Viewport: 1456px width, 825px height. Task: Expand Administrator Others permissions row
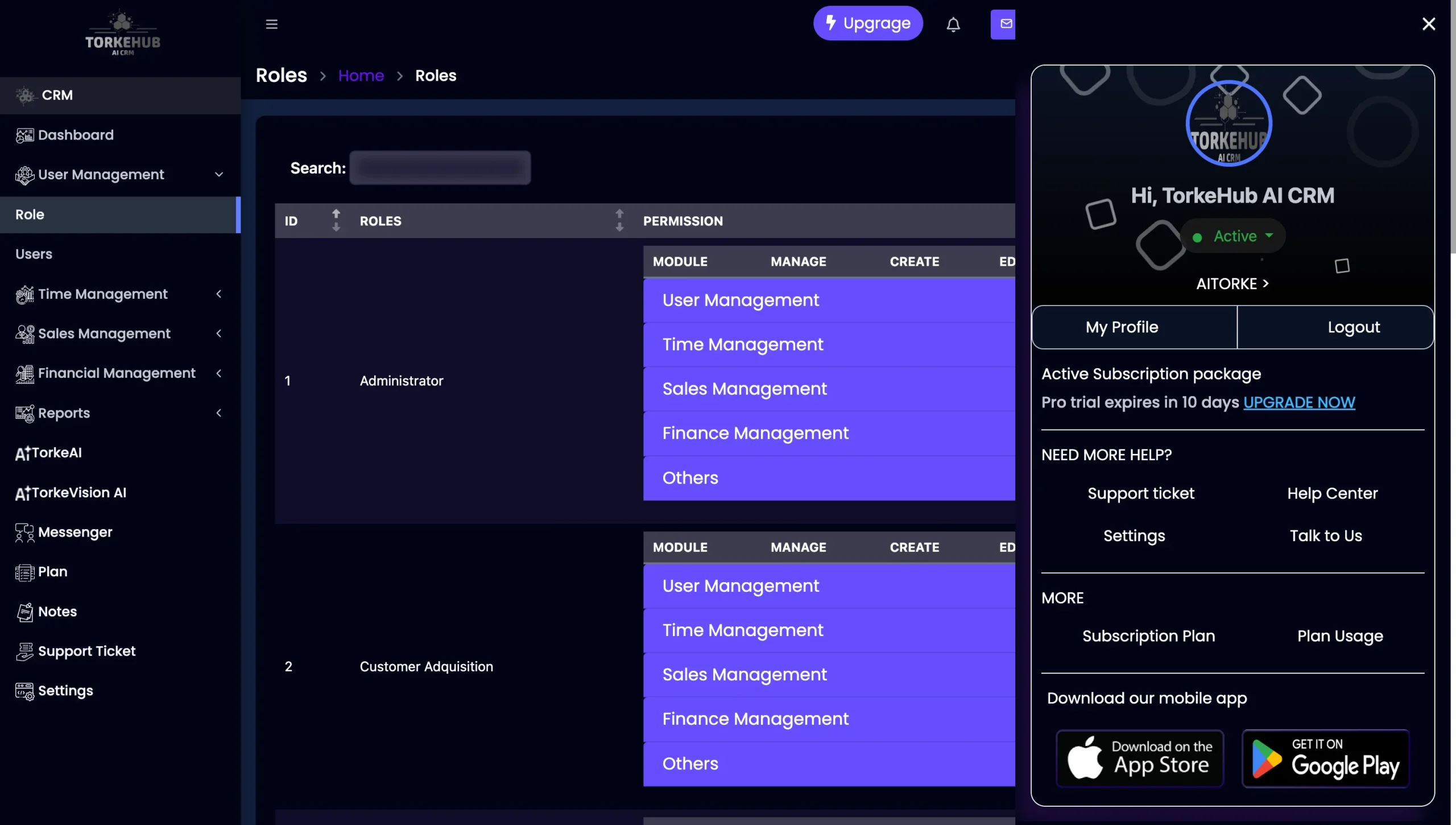coord(829,478)
